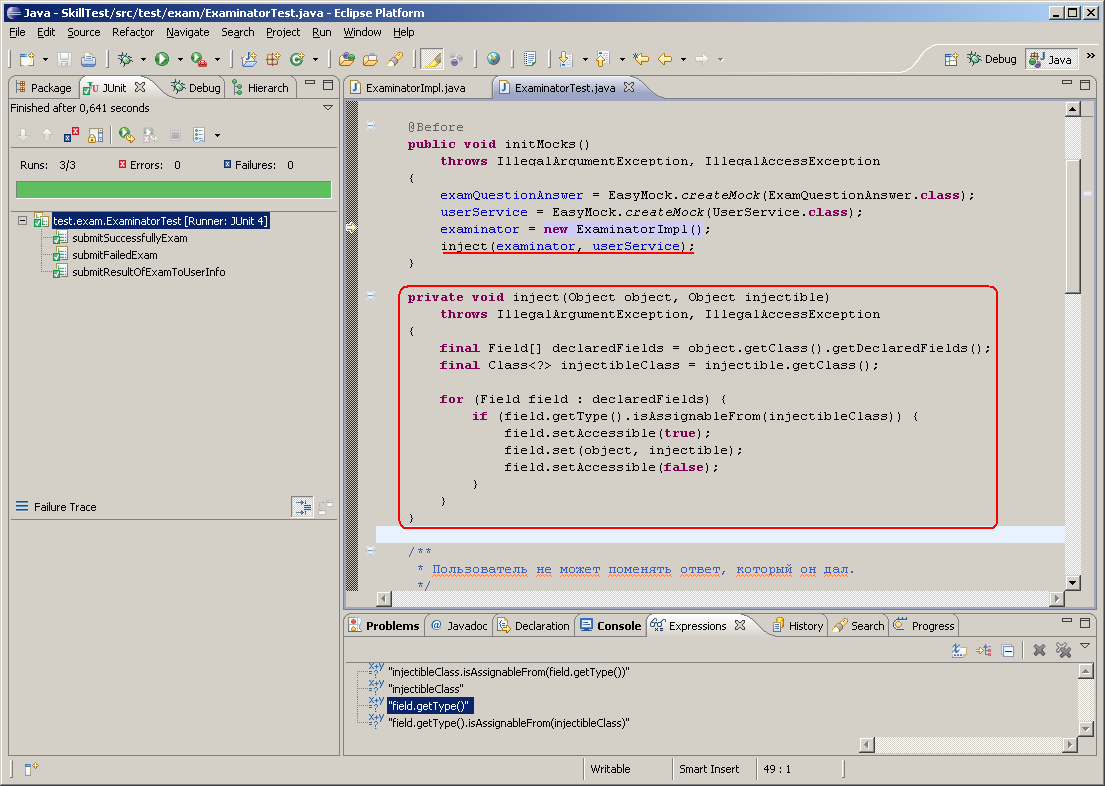
Task: Open the Debug launch toolbar icon
Action: [125, 59]
